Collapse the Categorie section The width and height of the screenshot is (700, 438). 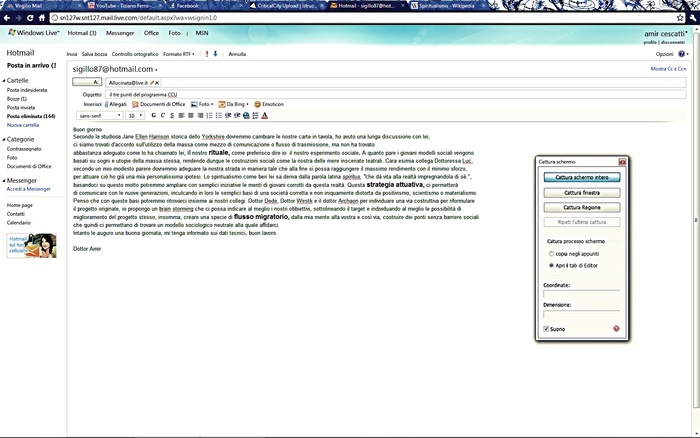click(x=4, y=140)
